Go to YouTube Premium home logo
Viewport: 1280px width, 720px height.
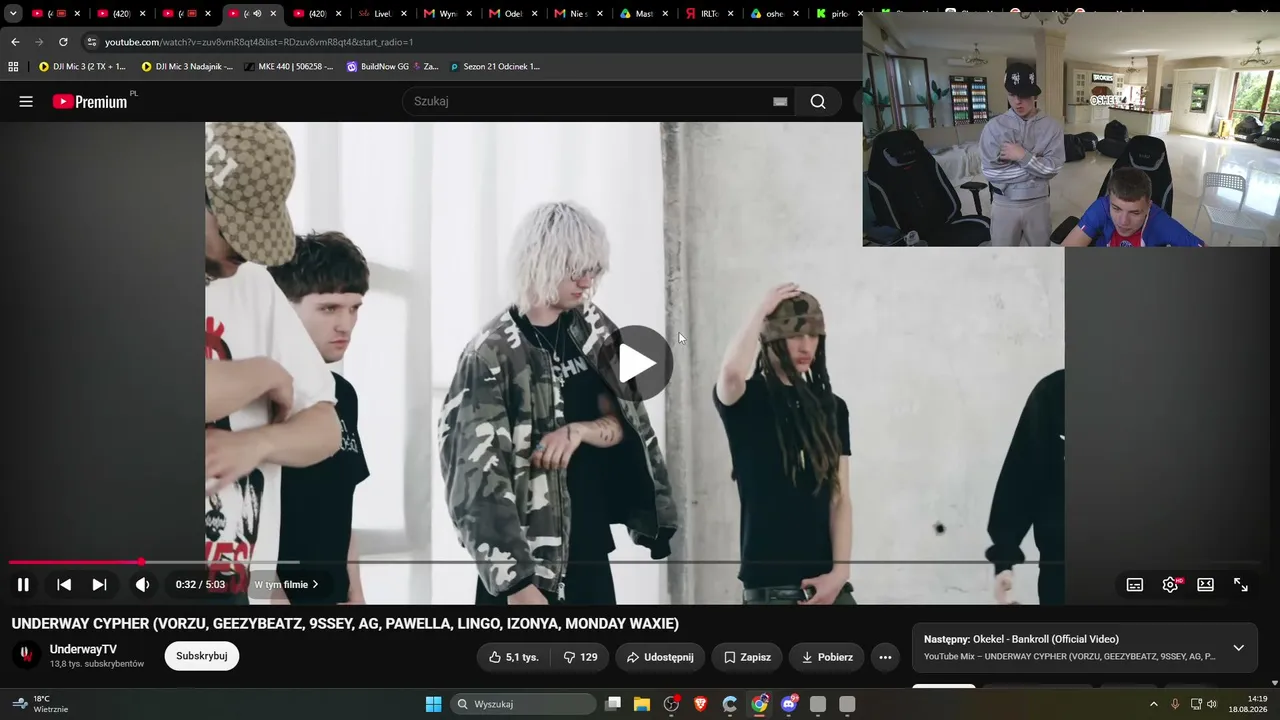point(90,101)
